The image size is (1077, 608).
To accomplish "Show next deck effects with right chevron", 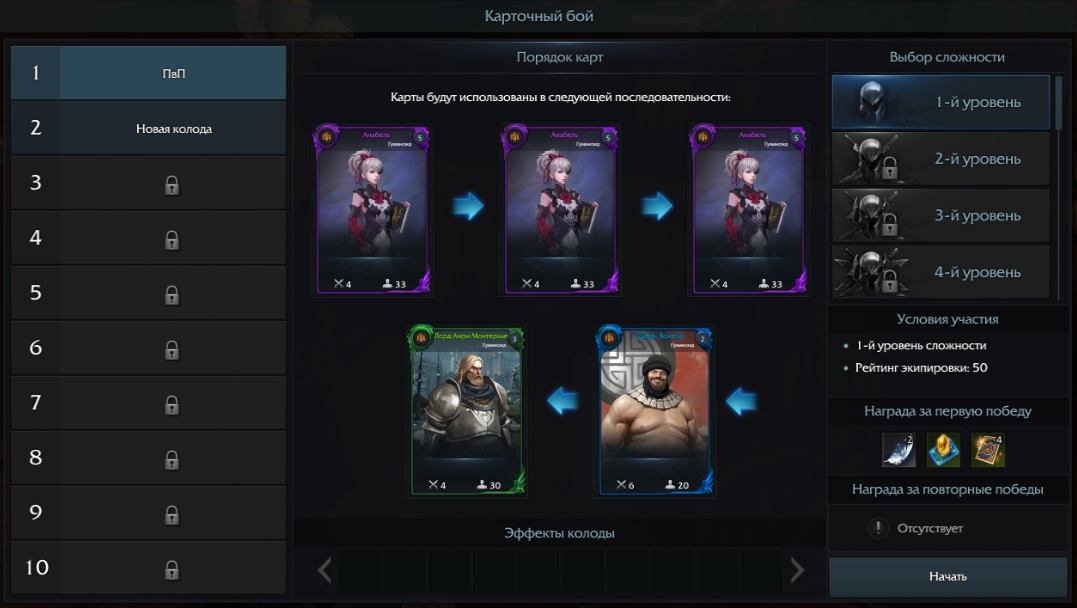I will coord(796,570).
